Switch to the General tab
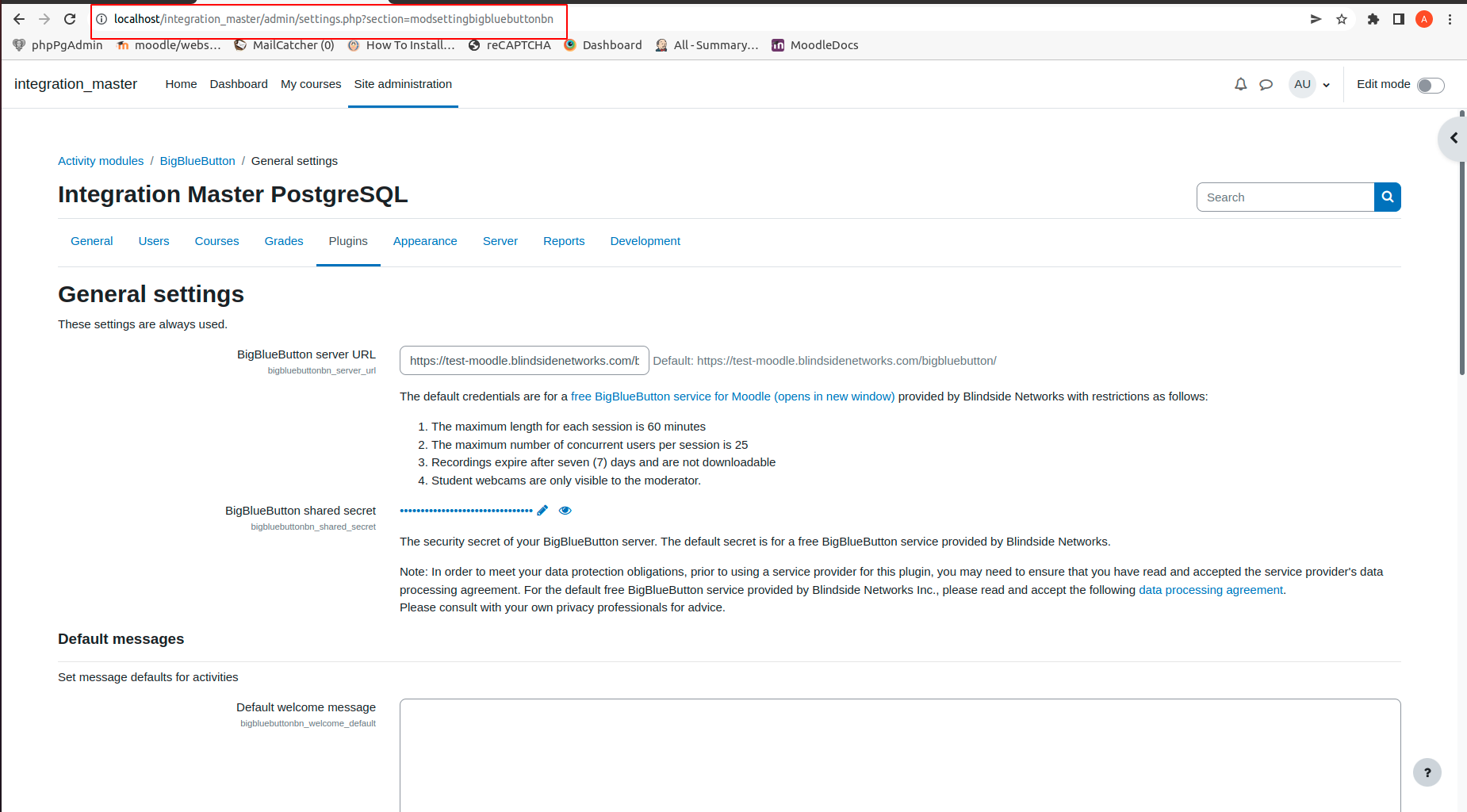Screen dimensions: 1467x812 coord(92,241)
